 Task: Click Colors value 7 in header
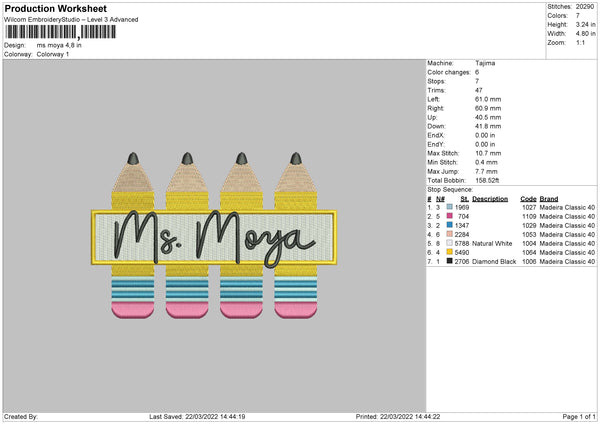pos(578,16)
